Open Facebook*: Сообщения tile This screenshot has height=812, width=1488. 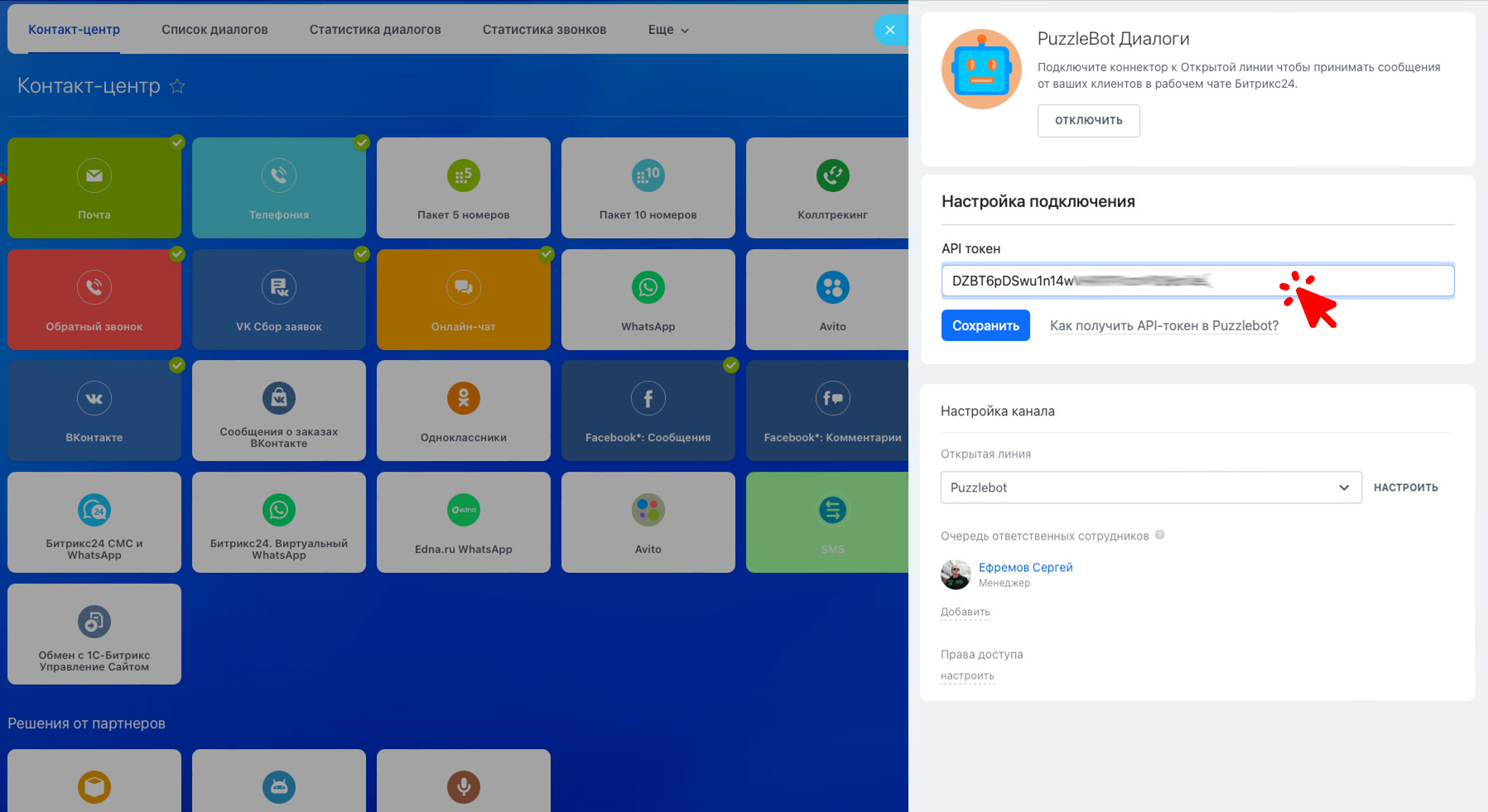648,411
